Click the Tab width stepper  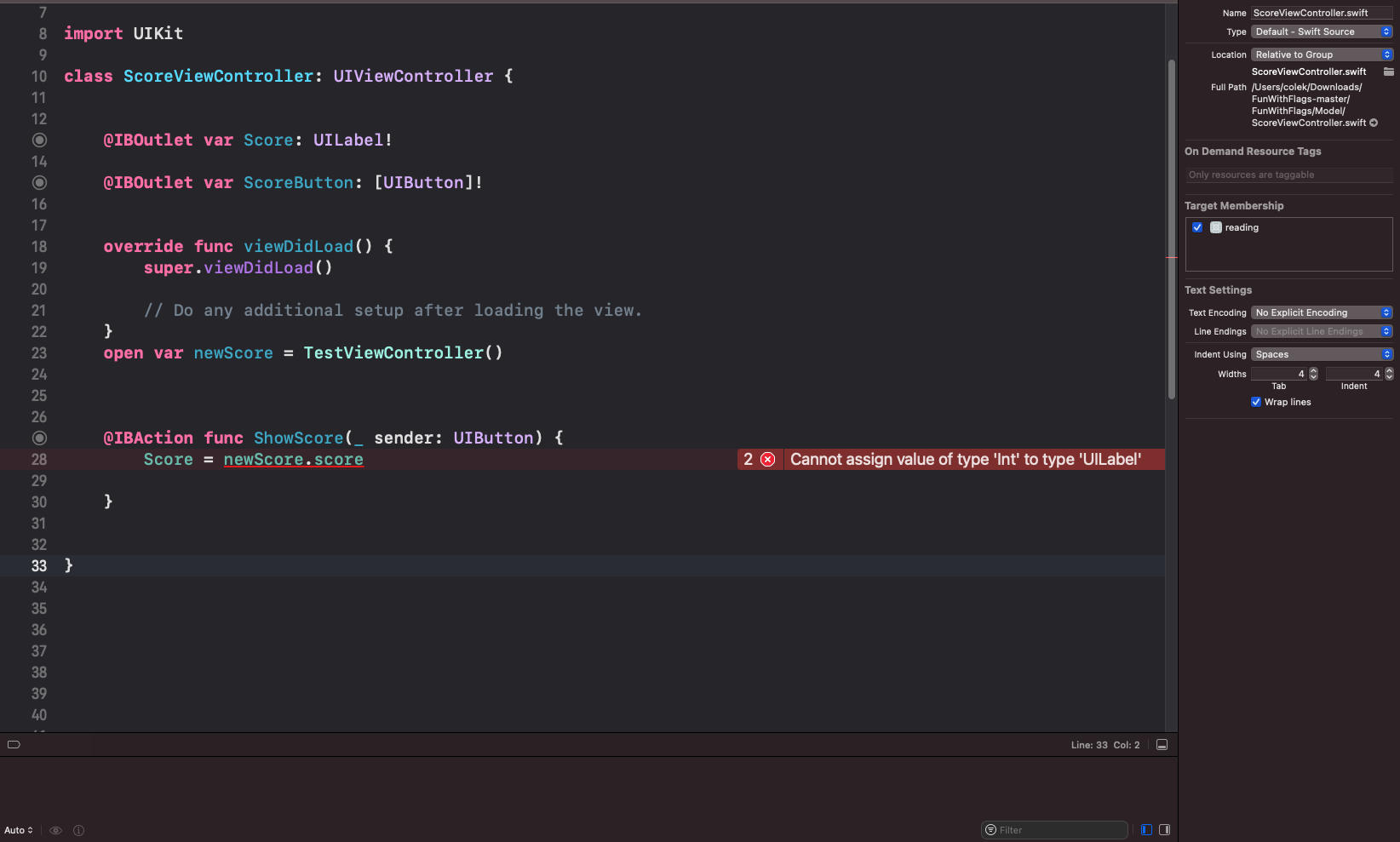1313,374
